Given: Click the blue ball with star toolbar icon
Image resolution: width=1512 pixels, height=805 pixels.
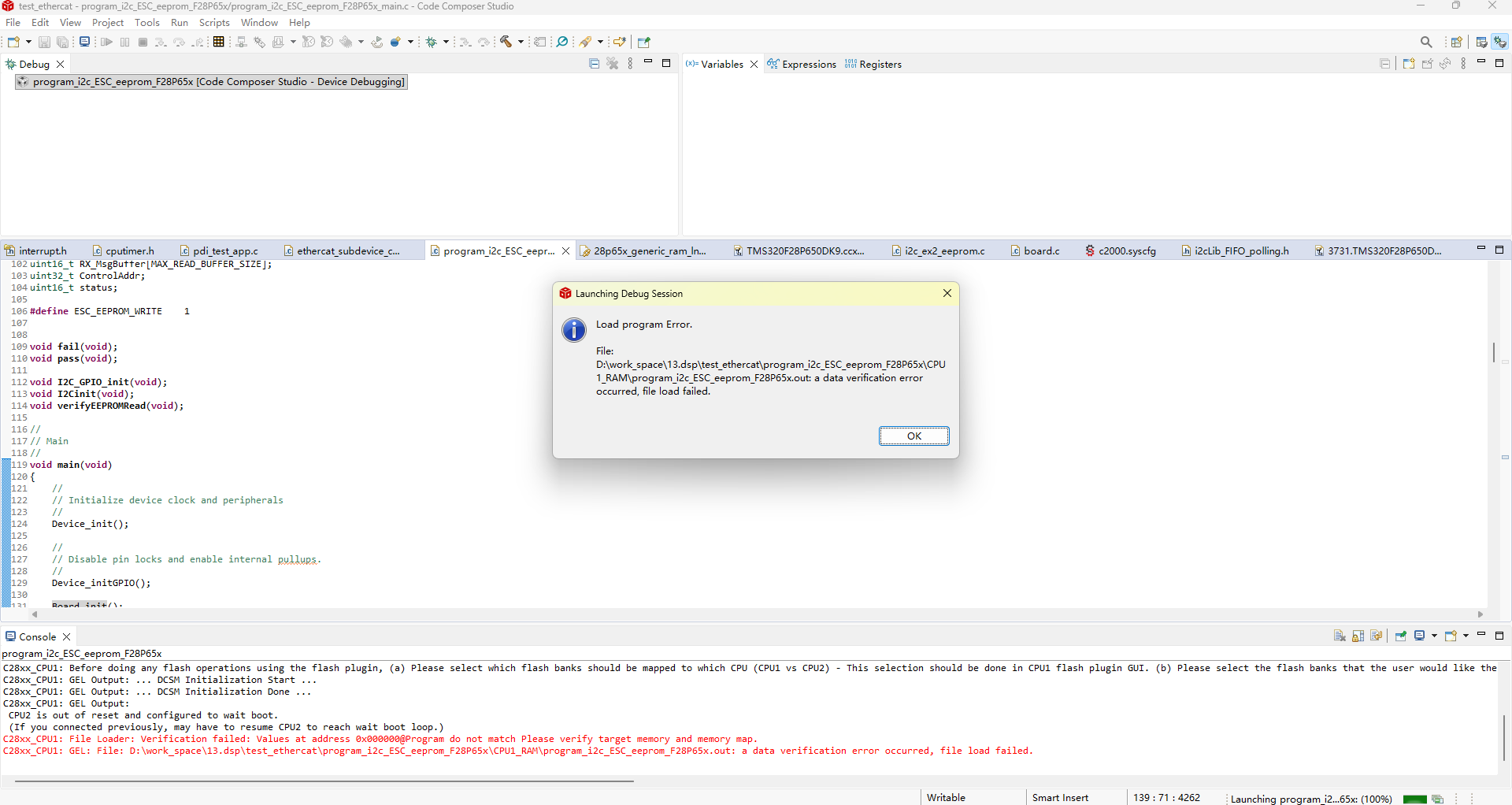Looking at the screenshot, I should pos(395,42).
